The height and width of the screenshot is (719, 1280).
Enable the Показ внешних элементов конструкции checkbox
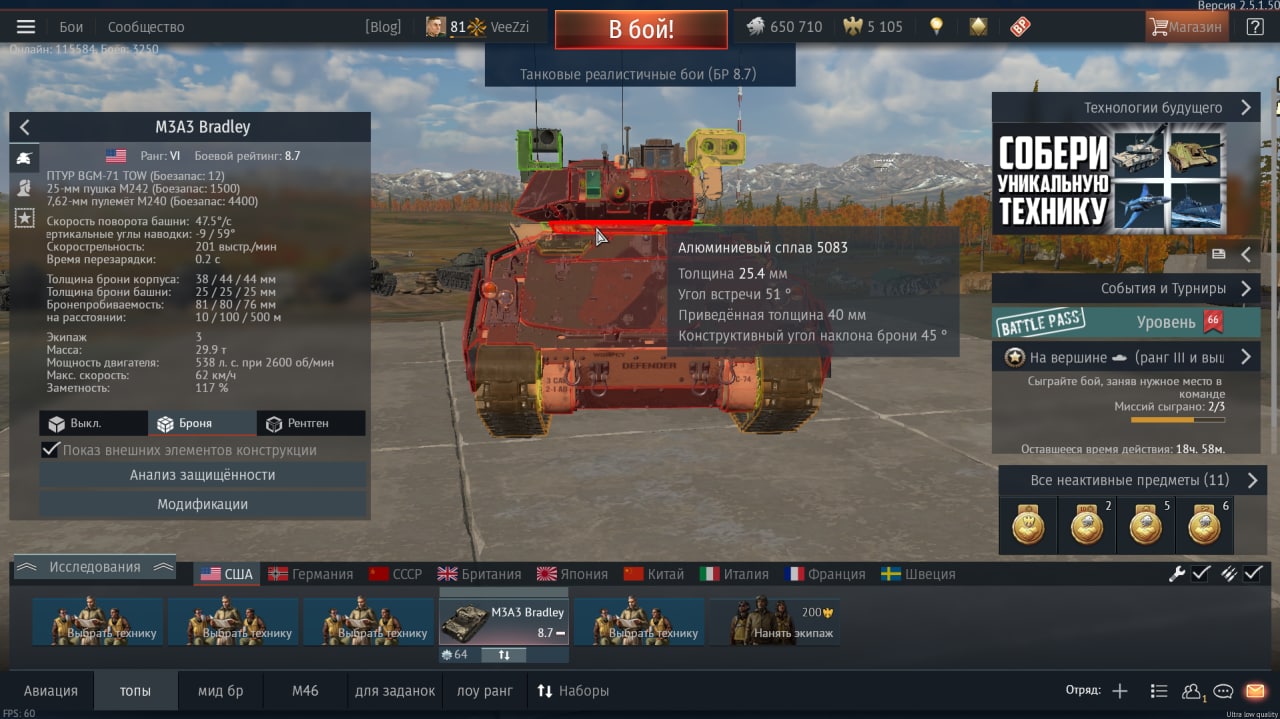pyautogui.click(x=50, y=450)
